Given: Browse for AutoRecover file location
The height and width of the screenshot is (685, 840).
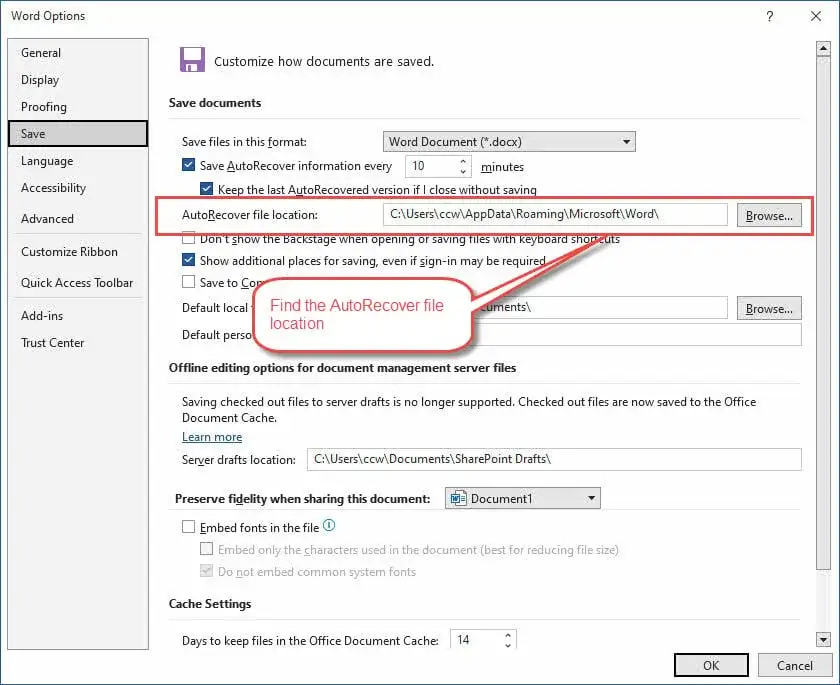Looking at the screenshot, I should pyautogui.click(x=769, y=215).
